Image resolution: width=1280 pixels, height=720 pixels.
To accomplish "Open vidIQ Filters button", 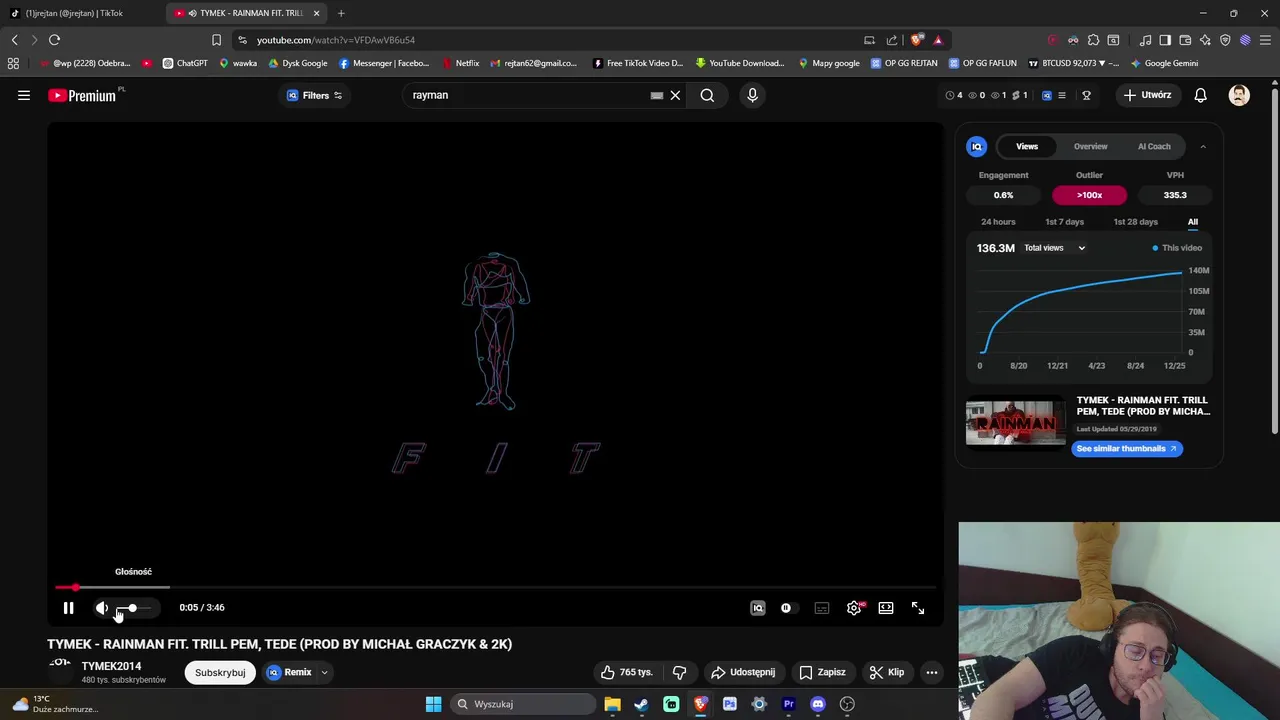I will pyautogui.click(x=315, y=95).
